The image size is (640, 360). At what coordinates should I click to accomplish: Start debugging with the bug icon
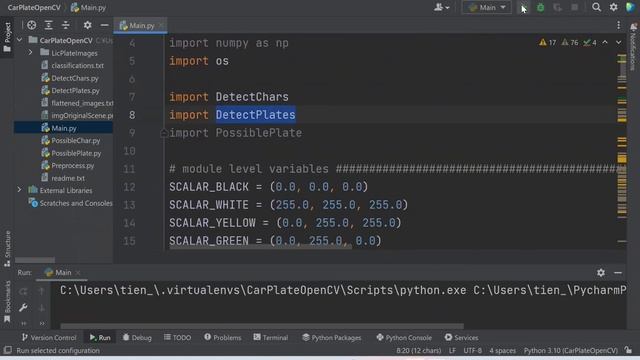tap(540, 7)
